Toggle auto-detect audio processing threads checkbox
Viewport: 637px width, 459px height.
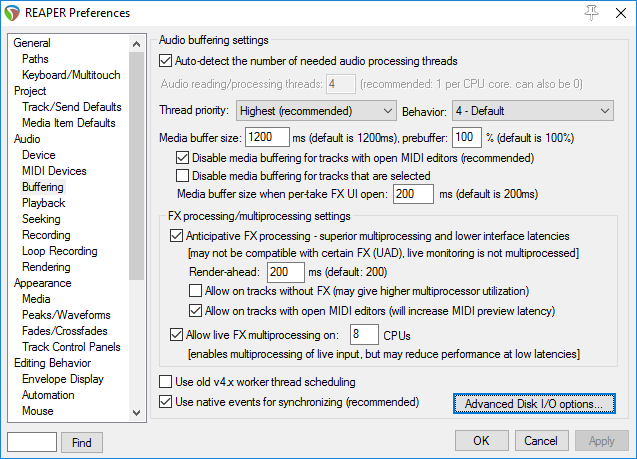tap(165, 61)
